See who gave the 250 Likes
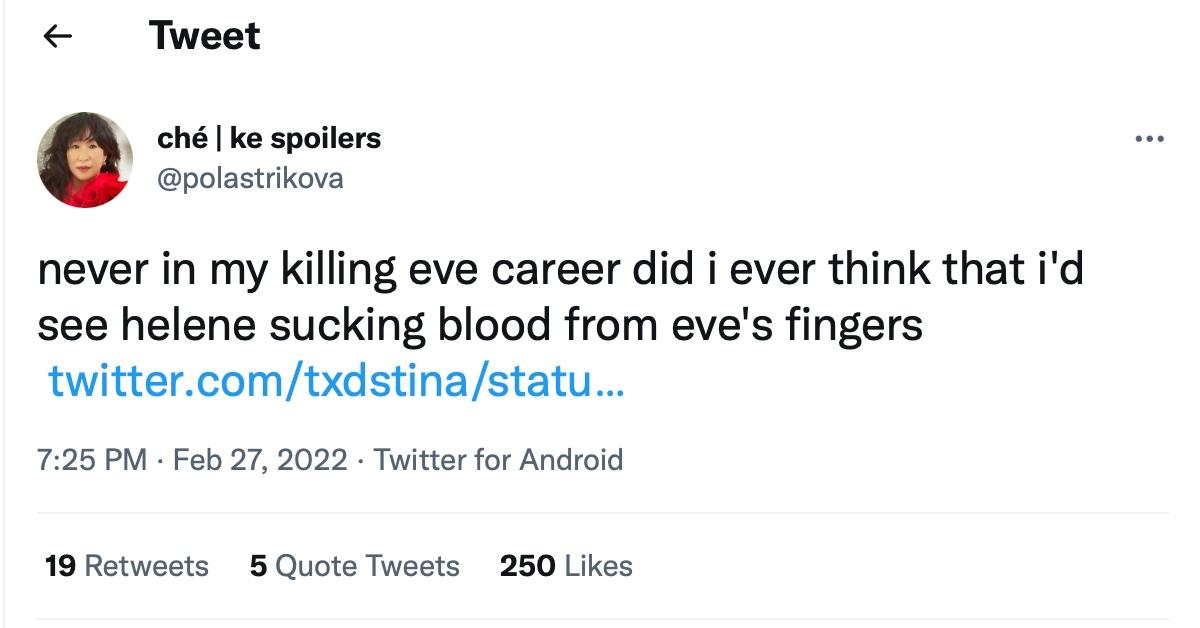1200x628 pixels. 565,565
